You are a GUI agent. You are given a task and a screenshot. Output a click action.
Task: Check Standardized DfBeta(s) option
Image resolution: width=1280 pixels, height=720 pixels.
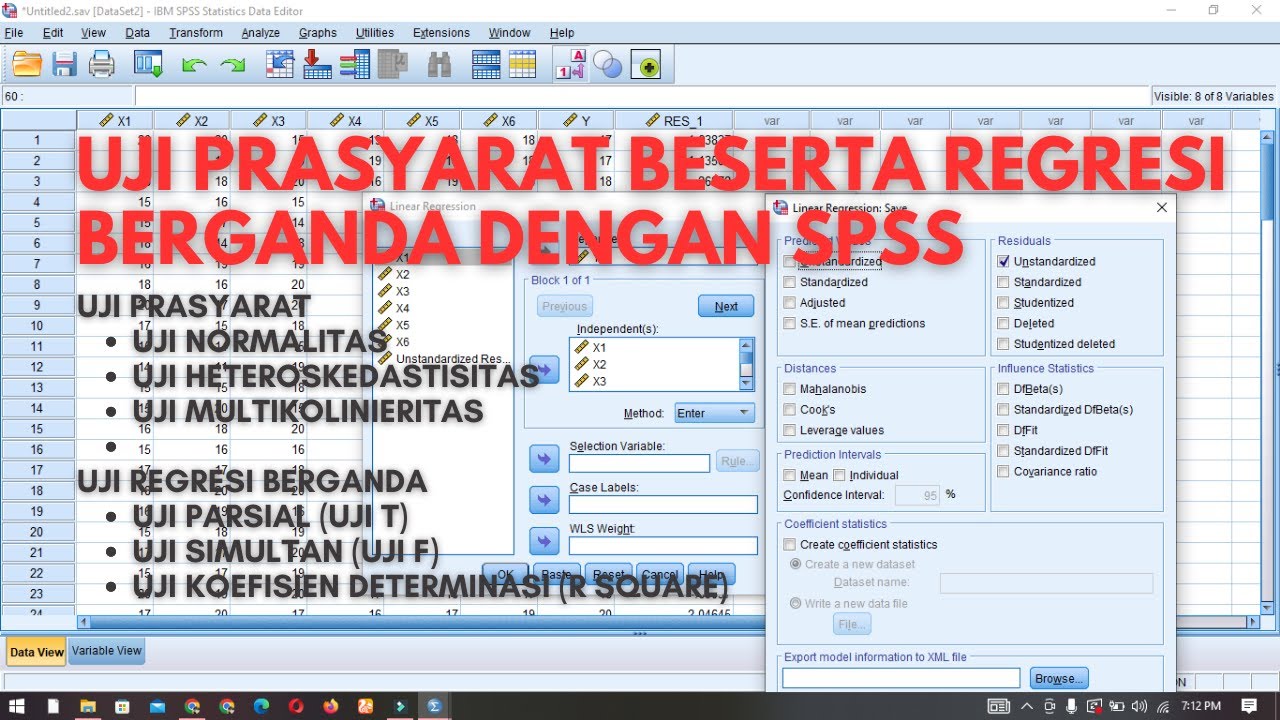point(1004,409)
